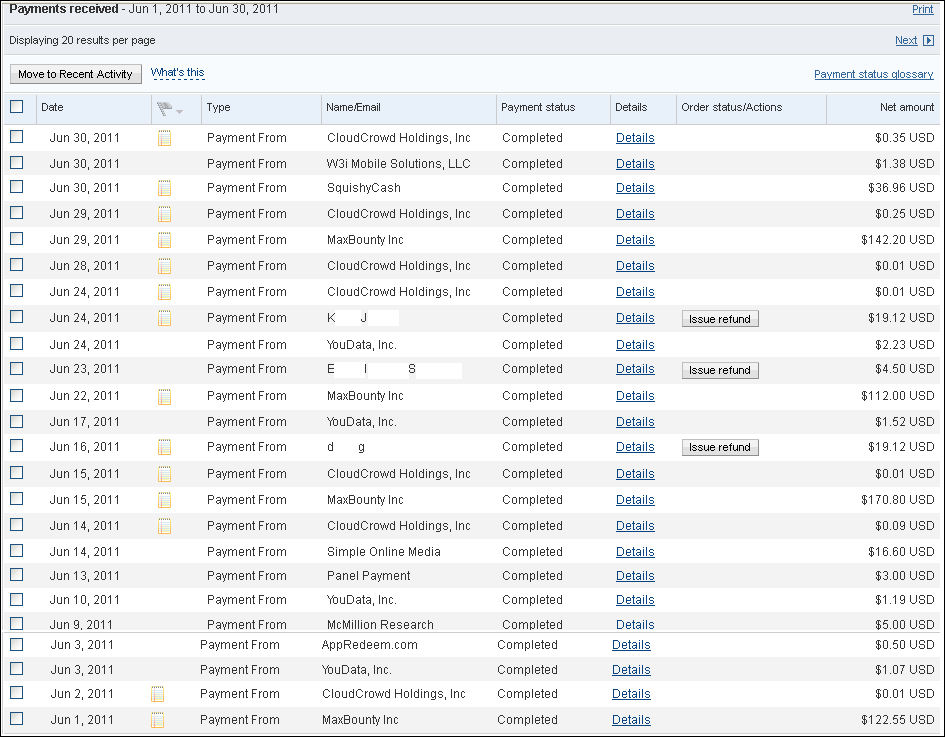Open Details for Jun 24 YouData $2.23 payment

(635, 345)
